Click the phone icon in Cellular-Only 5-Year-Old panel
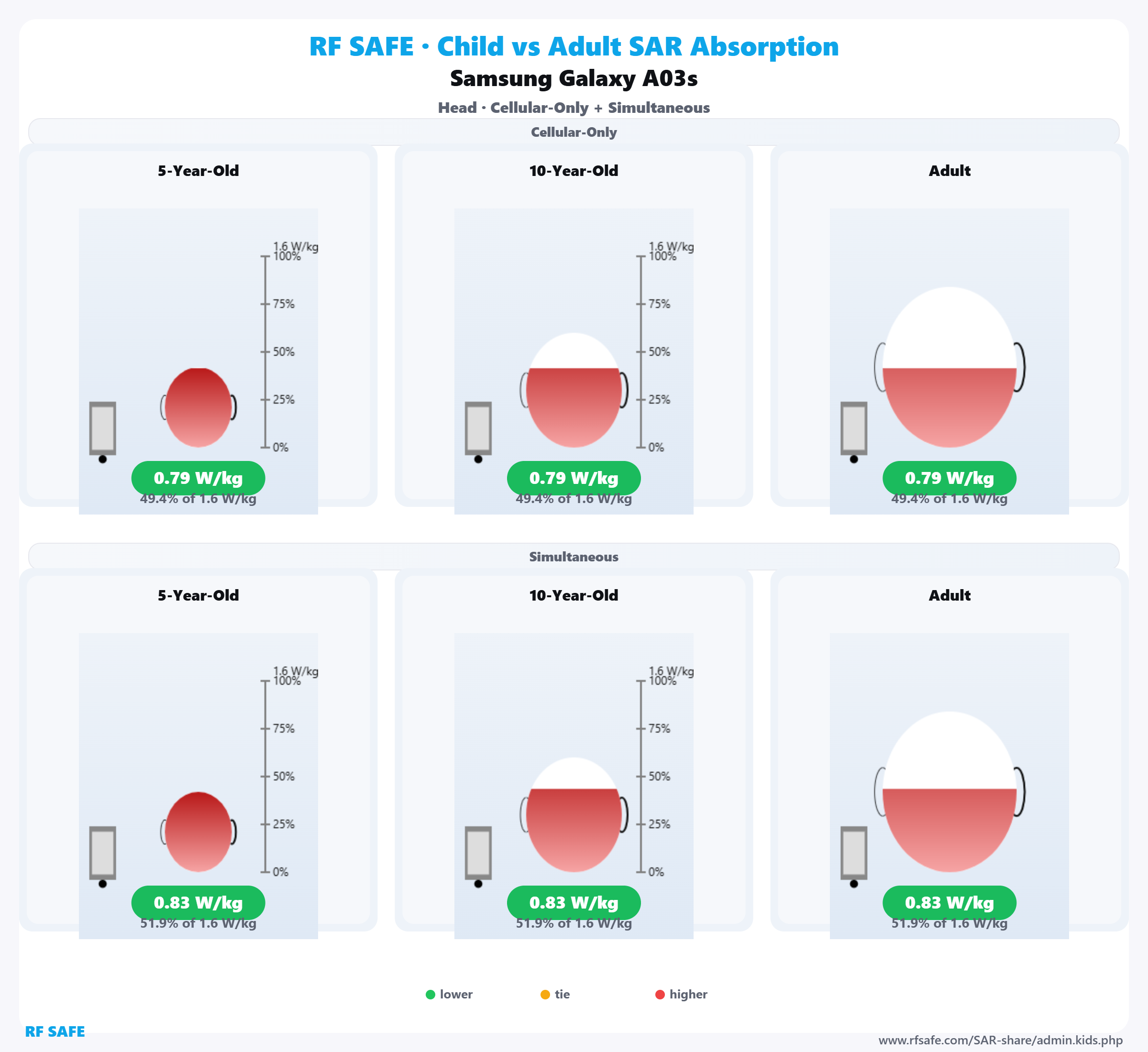The height and width of the screenshot is (1052, 1148). pyautogui.click(x=102, y=428)
